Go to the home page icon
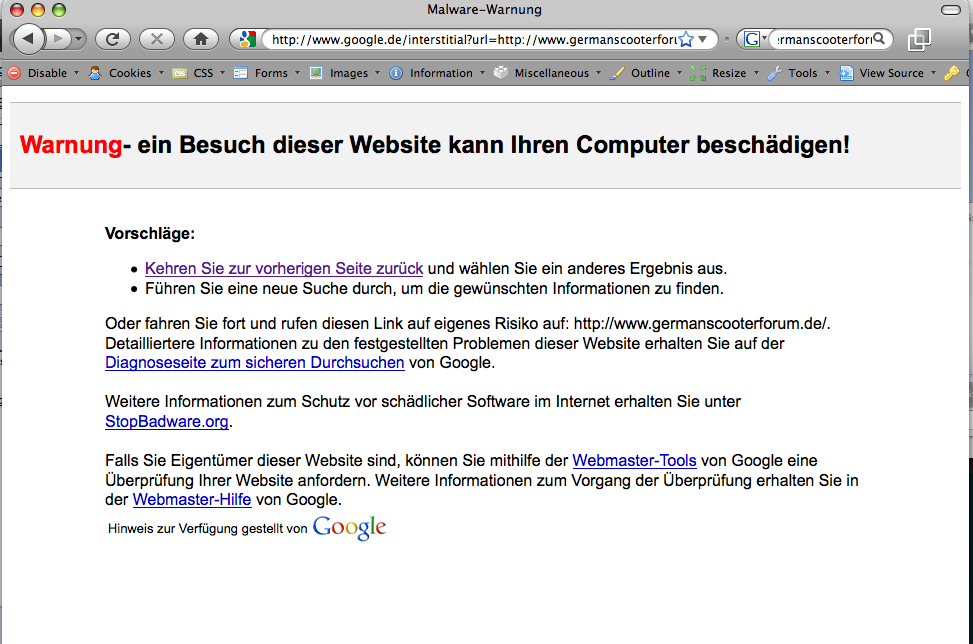The width and height of the screenshot is (973, 644). point(200,39)
